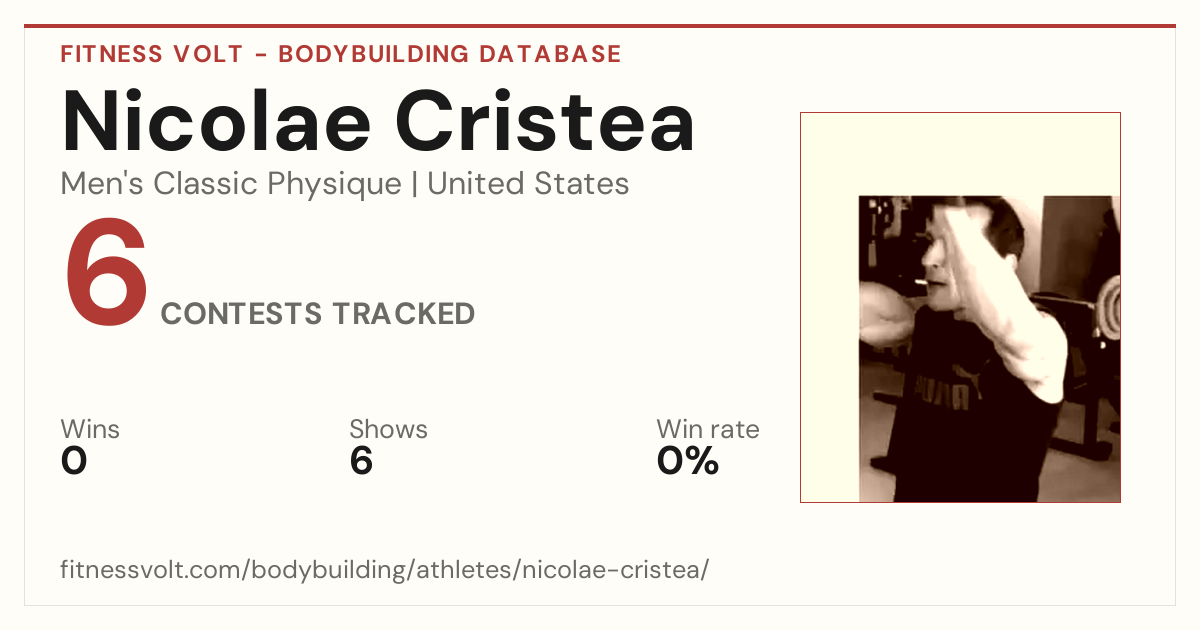Select the Men's Classic Physique division text

(x=232, y=184)
